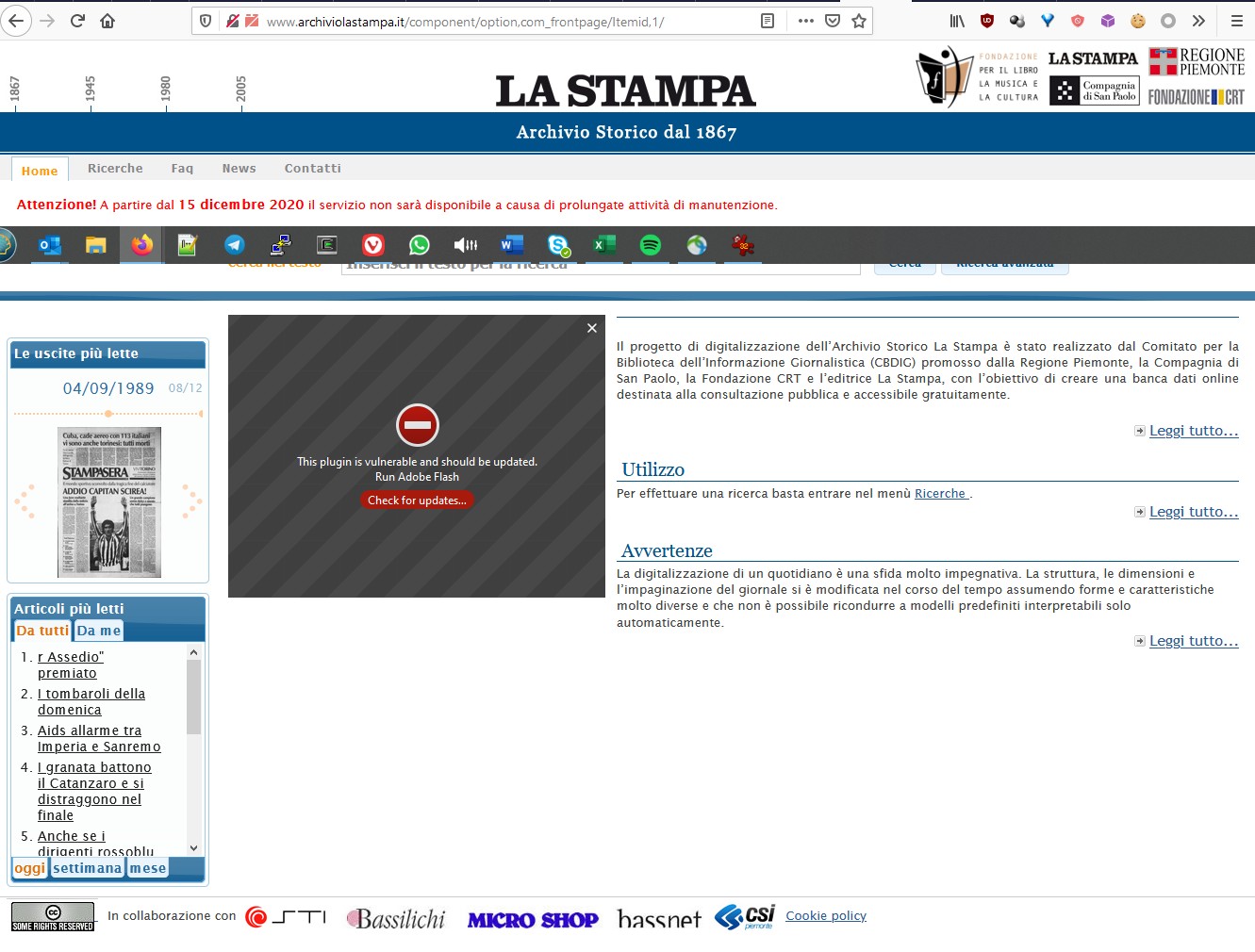Filter most-read articles by settimana

pos(88,868)
